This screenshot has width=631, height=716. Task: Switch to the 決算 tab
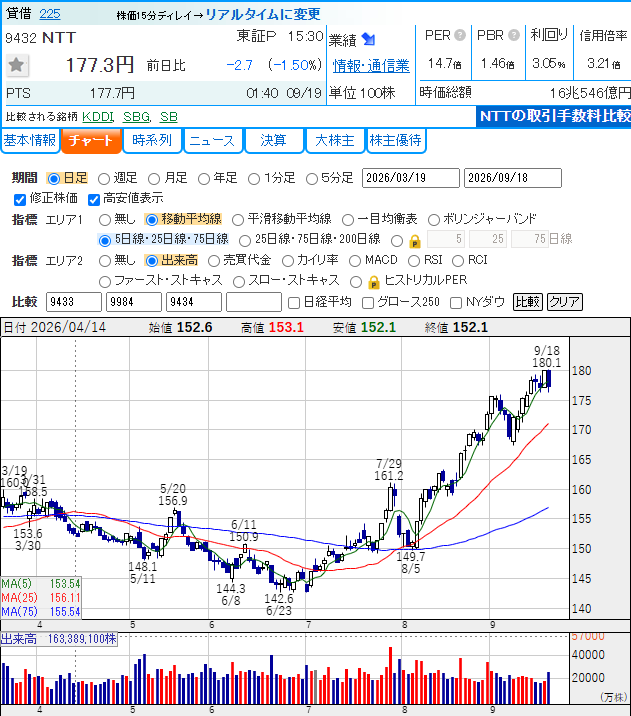[274, 140]
